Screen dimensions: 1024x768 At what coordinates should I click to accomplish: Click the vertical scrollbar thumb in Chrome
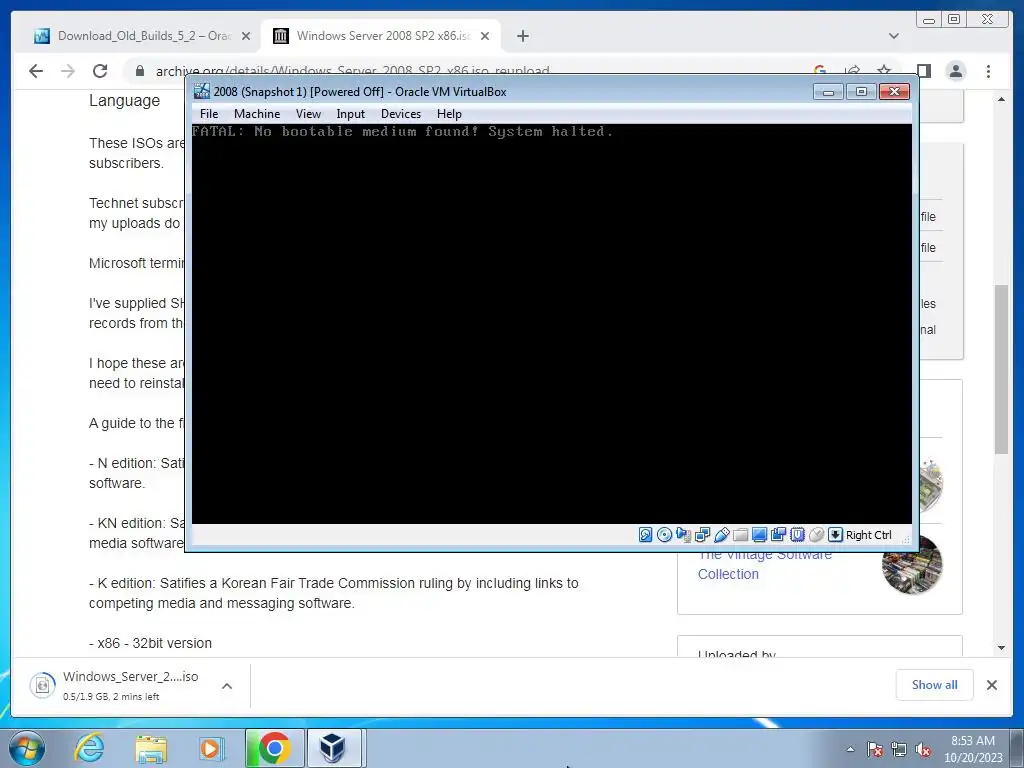point(1001,369)
